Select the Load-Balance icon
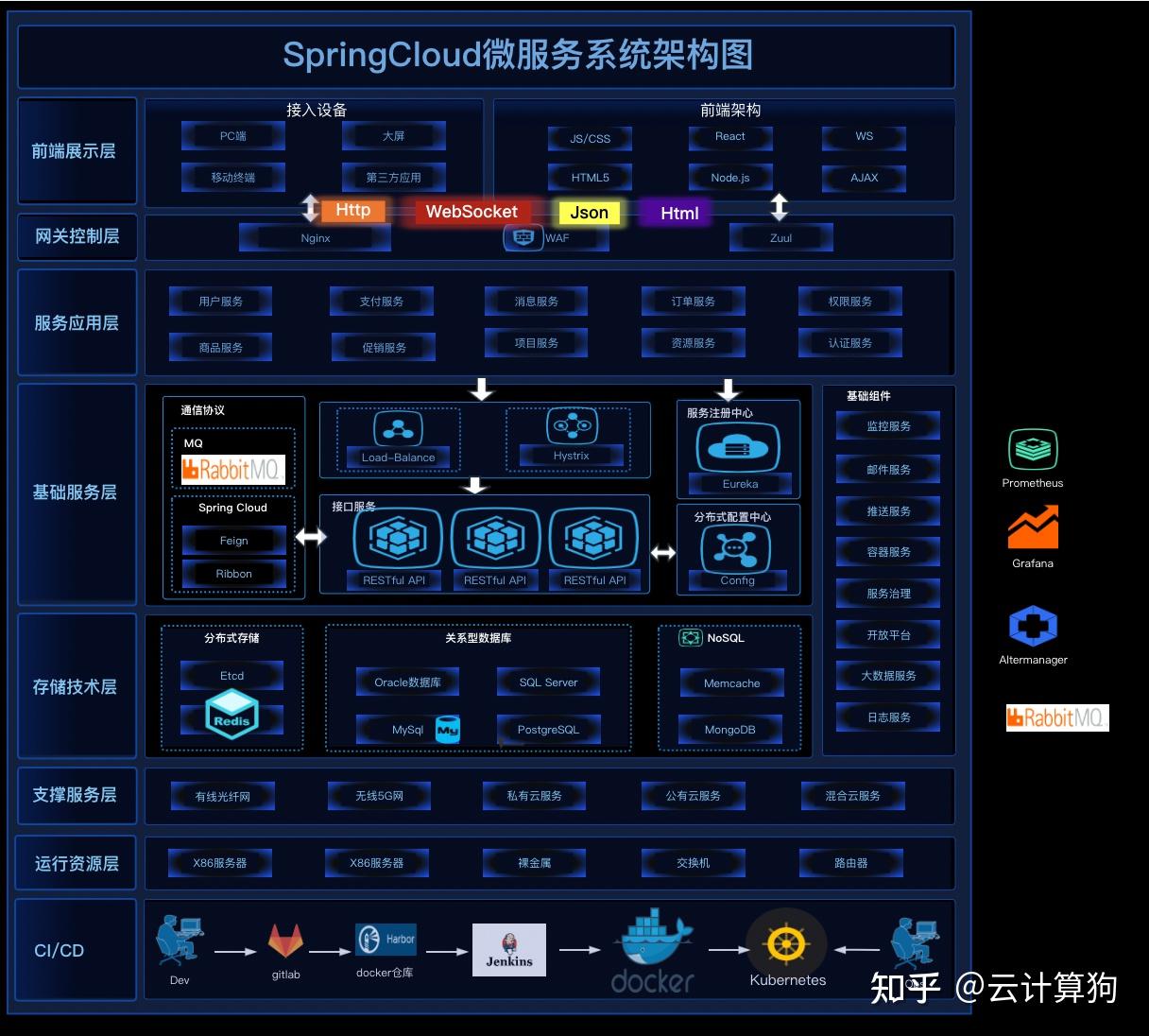 click(x=398, y=428)
